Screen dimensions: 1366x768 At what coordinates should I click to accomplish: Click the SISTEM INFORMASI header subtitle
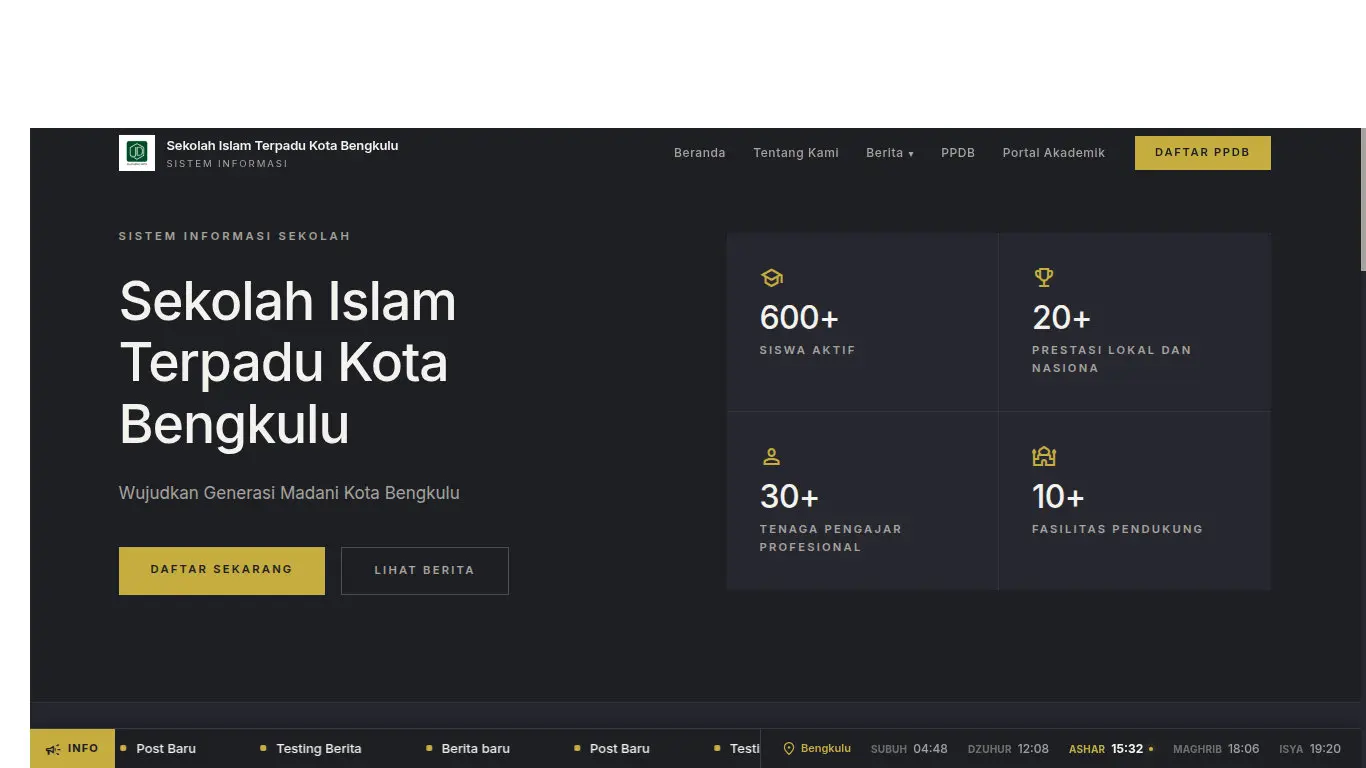click(x=227, y=164)
